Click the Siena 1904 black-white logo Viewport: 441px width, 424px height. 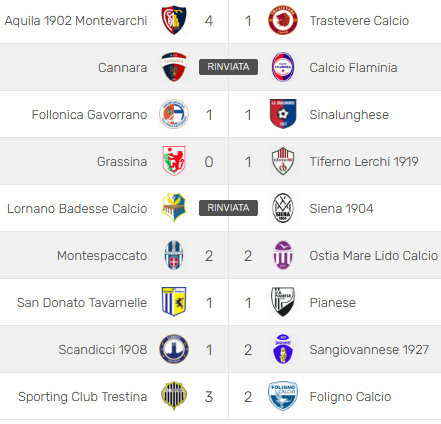(283, 208)
